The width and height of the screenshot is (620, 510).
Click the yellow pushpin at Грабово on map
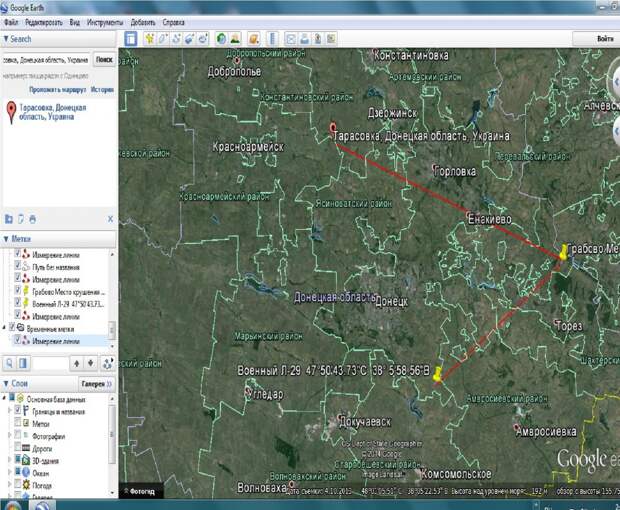pos(563,253)
